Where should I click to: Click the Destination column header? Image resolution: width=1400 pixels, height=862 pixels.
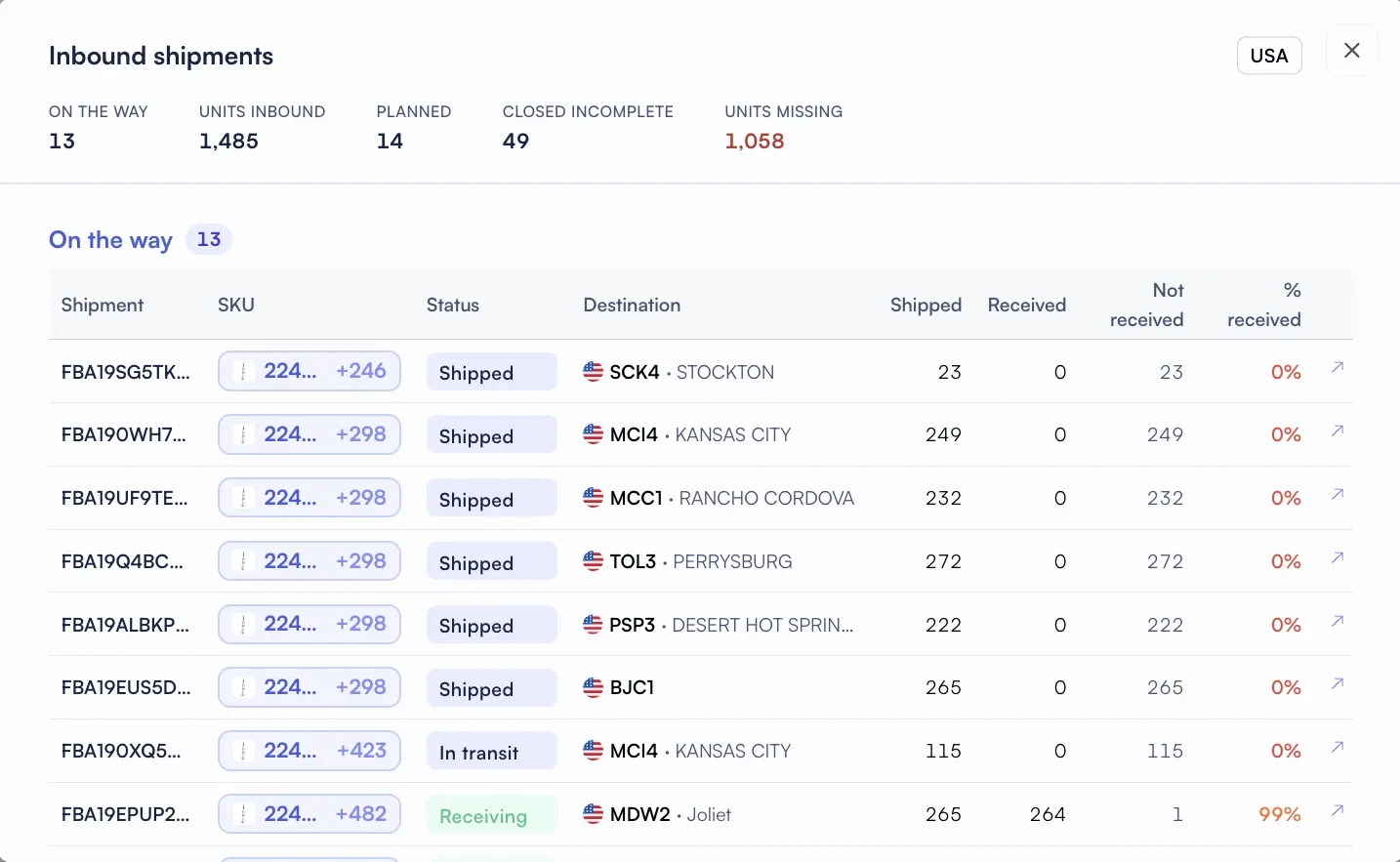click(x=632, y=305)
